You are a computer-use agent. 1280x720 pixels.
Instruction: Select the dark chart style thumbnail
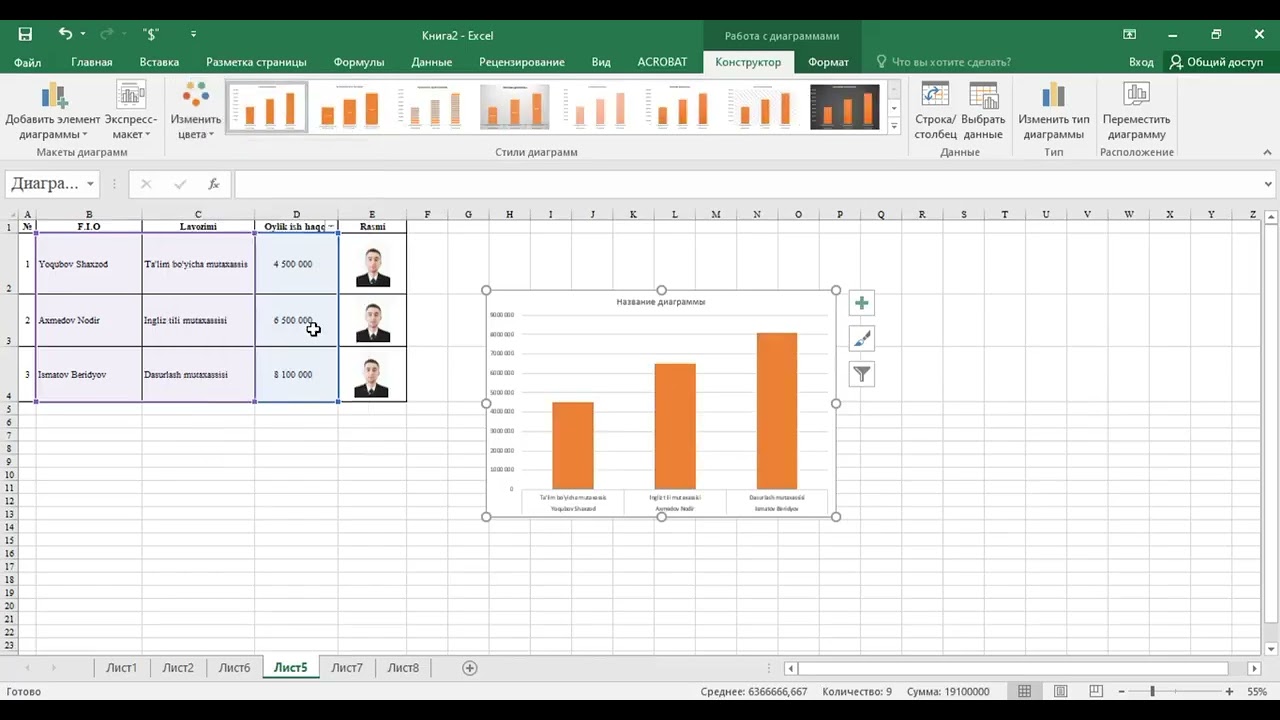845,107
